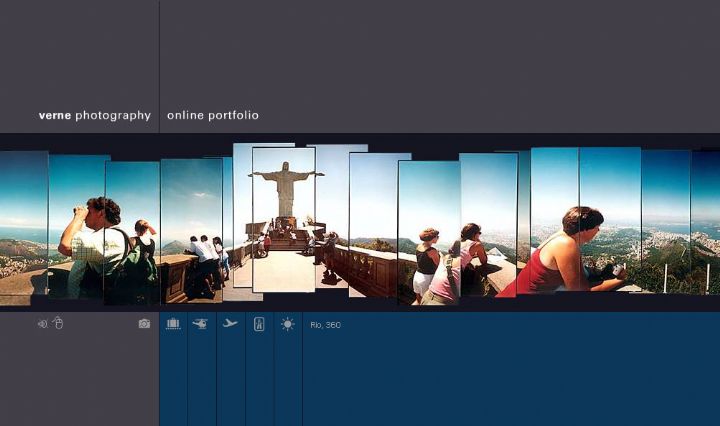Click the verne photography logo
The image size is (720, 426).
pyautogui.click(x=94, y=116)
